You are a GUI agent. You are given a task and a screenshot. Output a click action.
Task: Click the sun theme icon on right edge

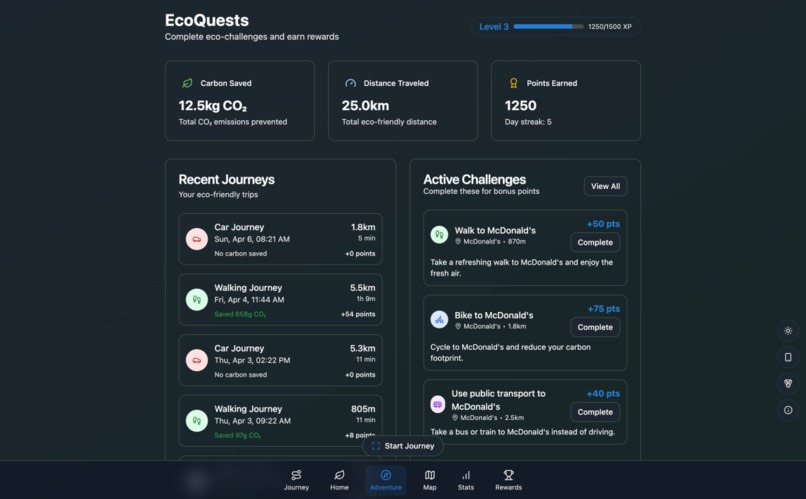(x=788, y=331)
